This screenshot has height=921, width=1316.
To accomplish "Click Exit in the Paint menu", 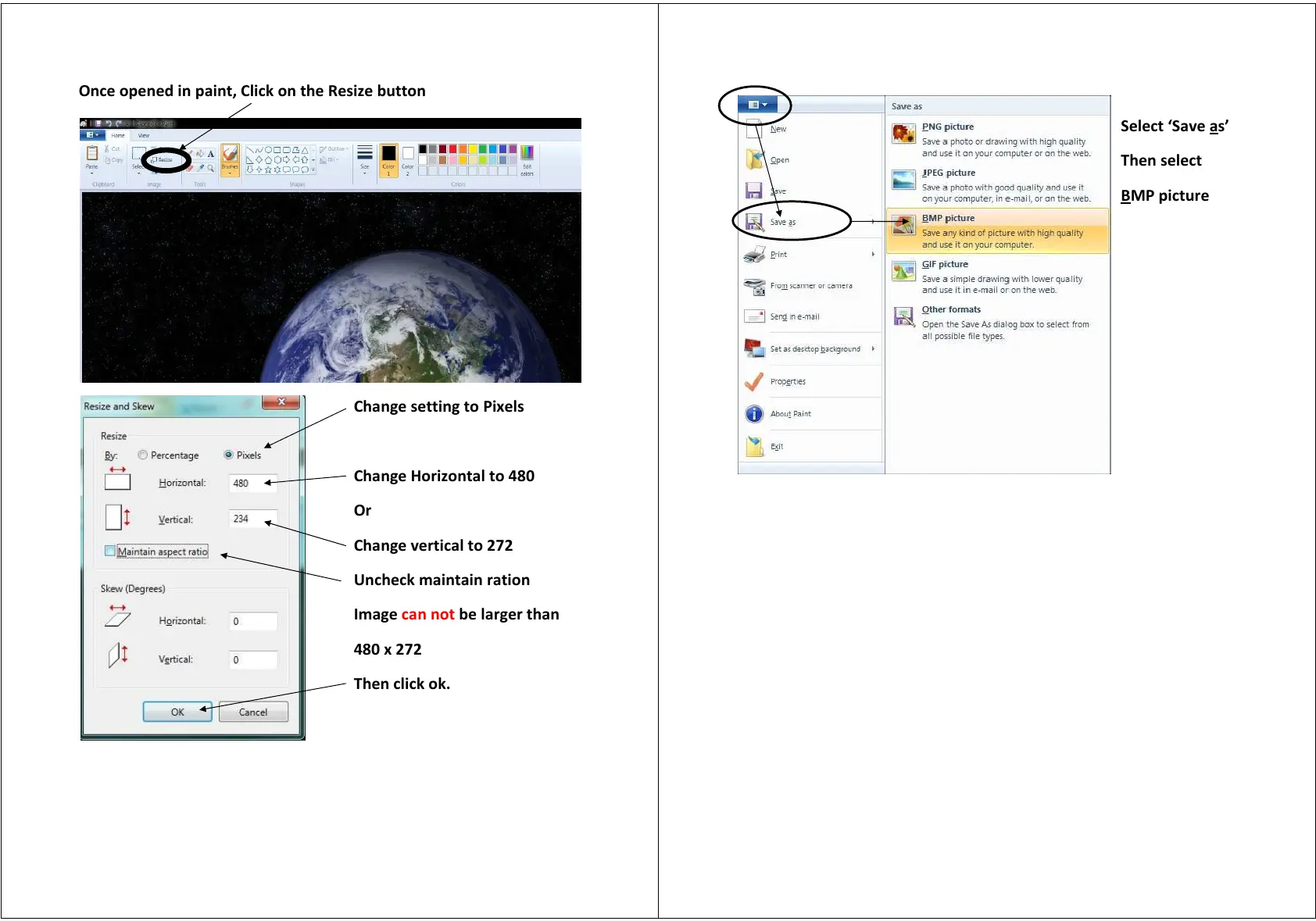I will [809, 446].
